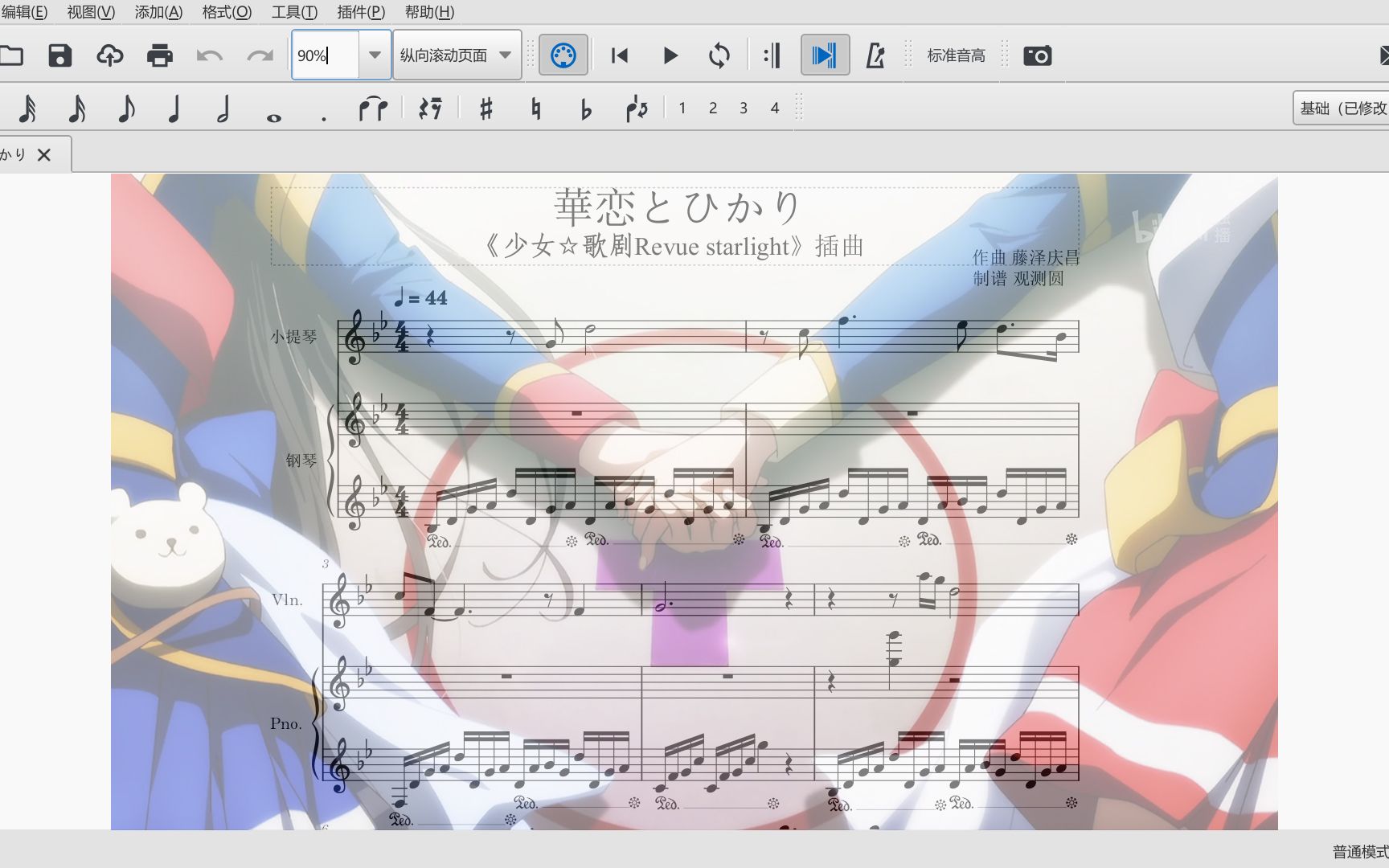
Task: Select the Vln. staff label
Action: coord(287,600)
